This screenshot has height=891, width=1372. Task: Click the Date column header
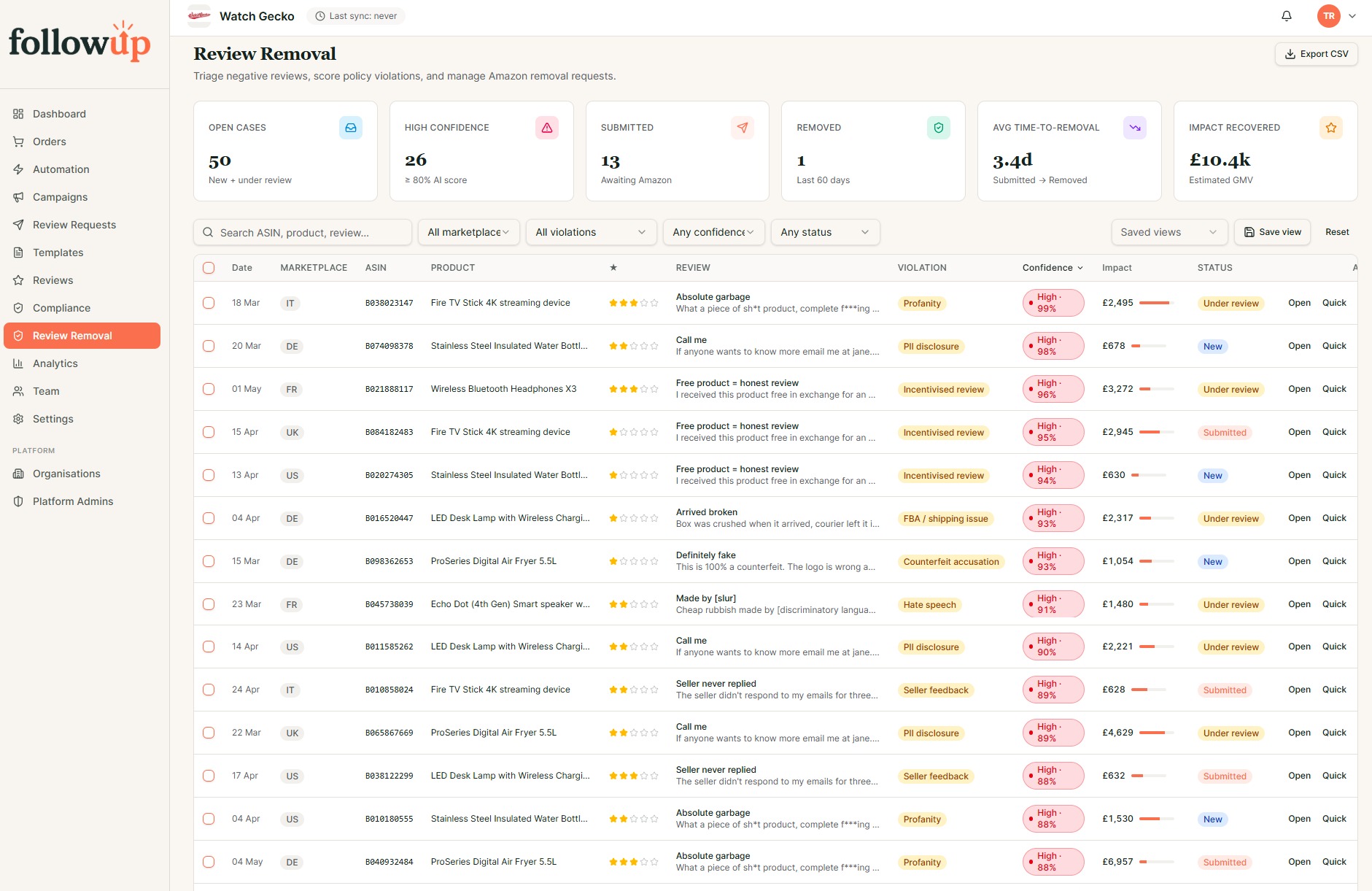coord(242,268)
